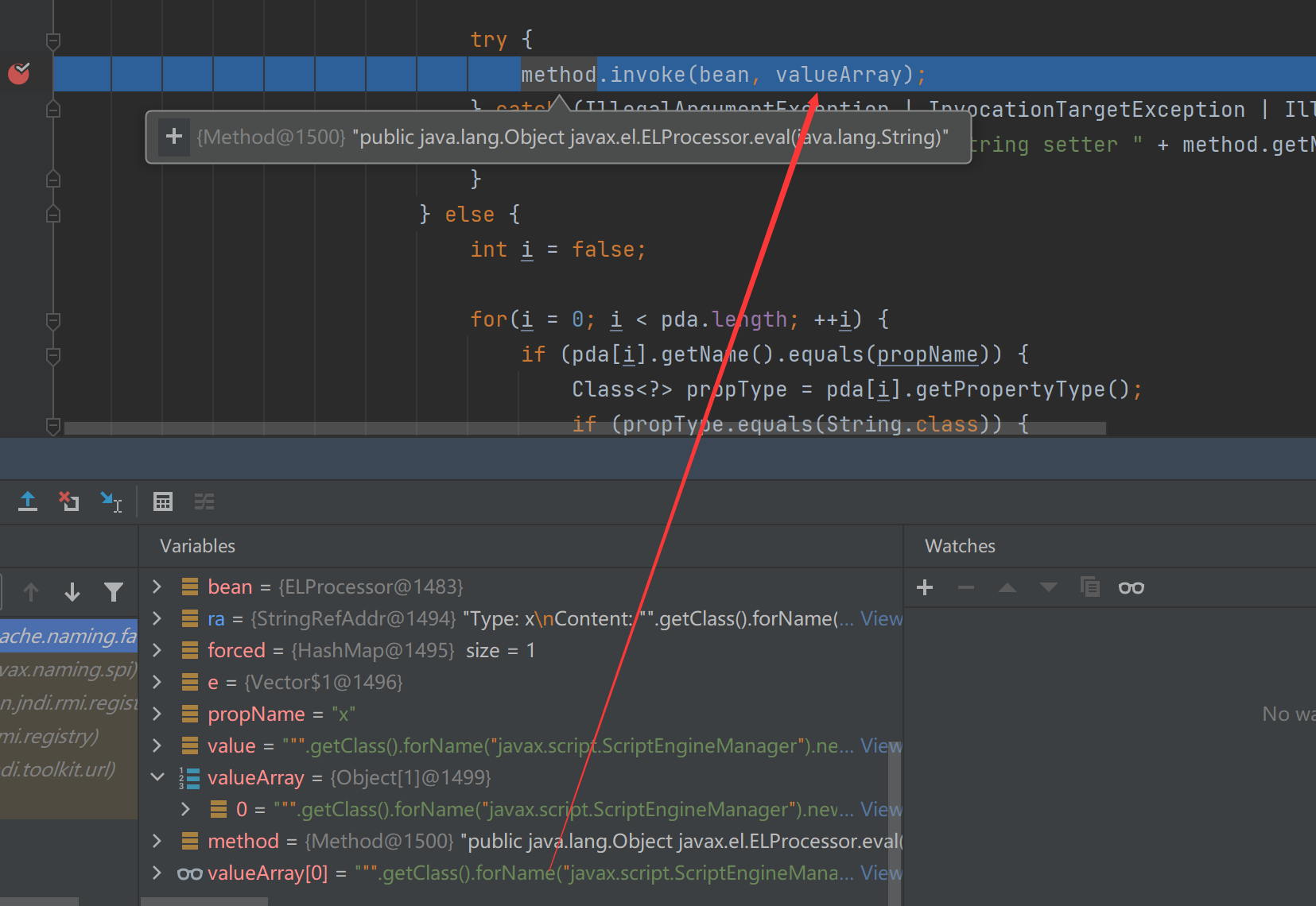Click the copy icon in Watches toolbar
This screenshot has height=906, width=1316.
pyautogui.click(x=1089, y=587)
